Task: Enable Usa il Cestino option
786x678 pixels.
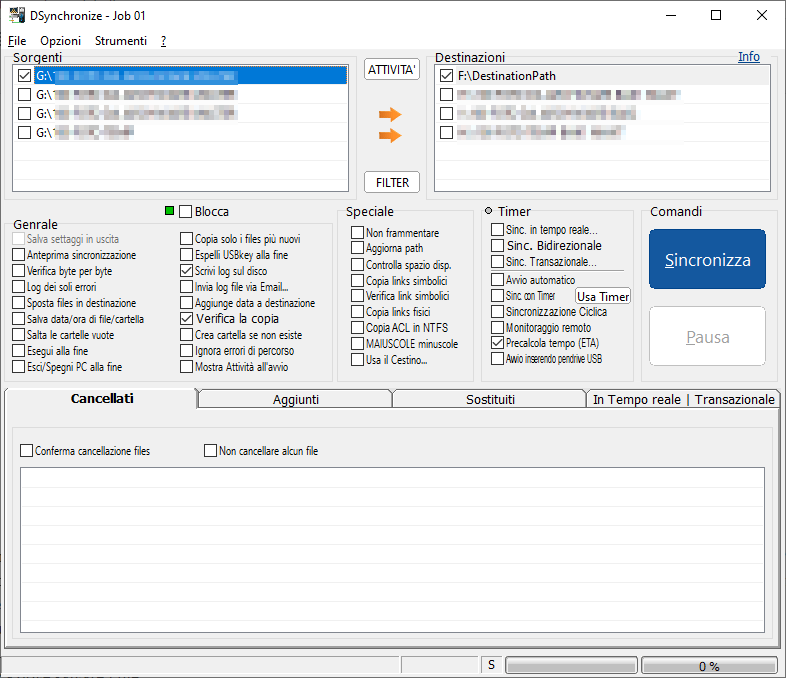Action: [x=357, y=360]
